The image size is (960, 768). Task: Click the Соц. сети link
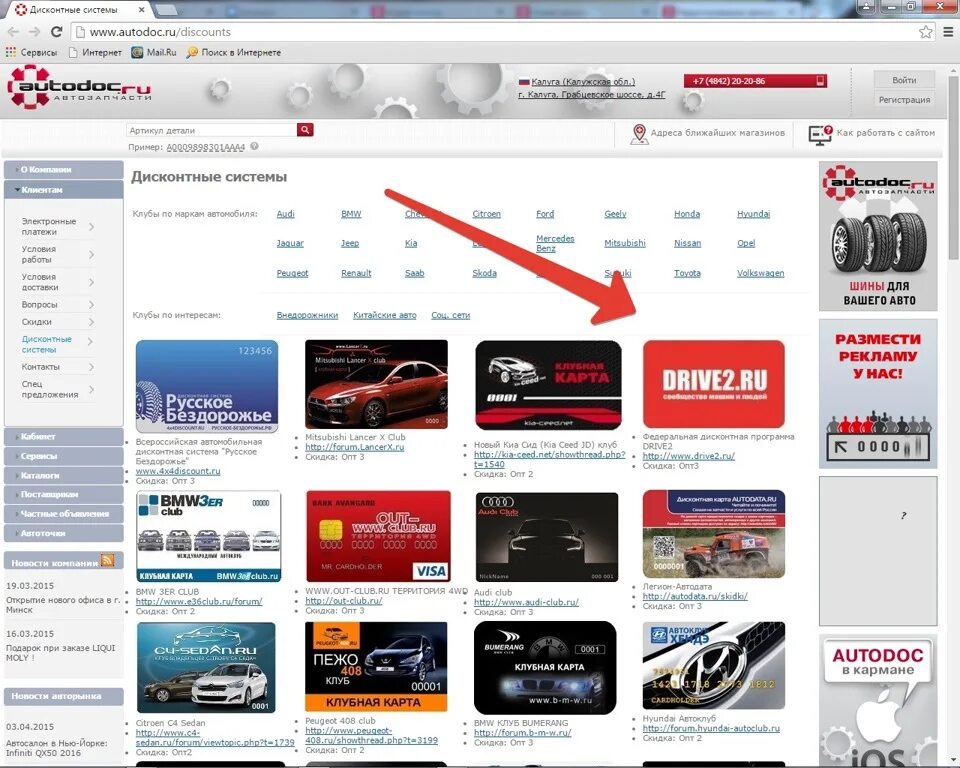point(451,315)
